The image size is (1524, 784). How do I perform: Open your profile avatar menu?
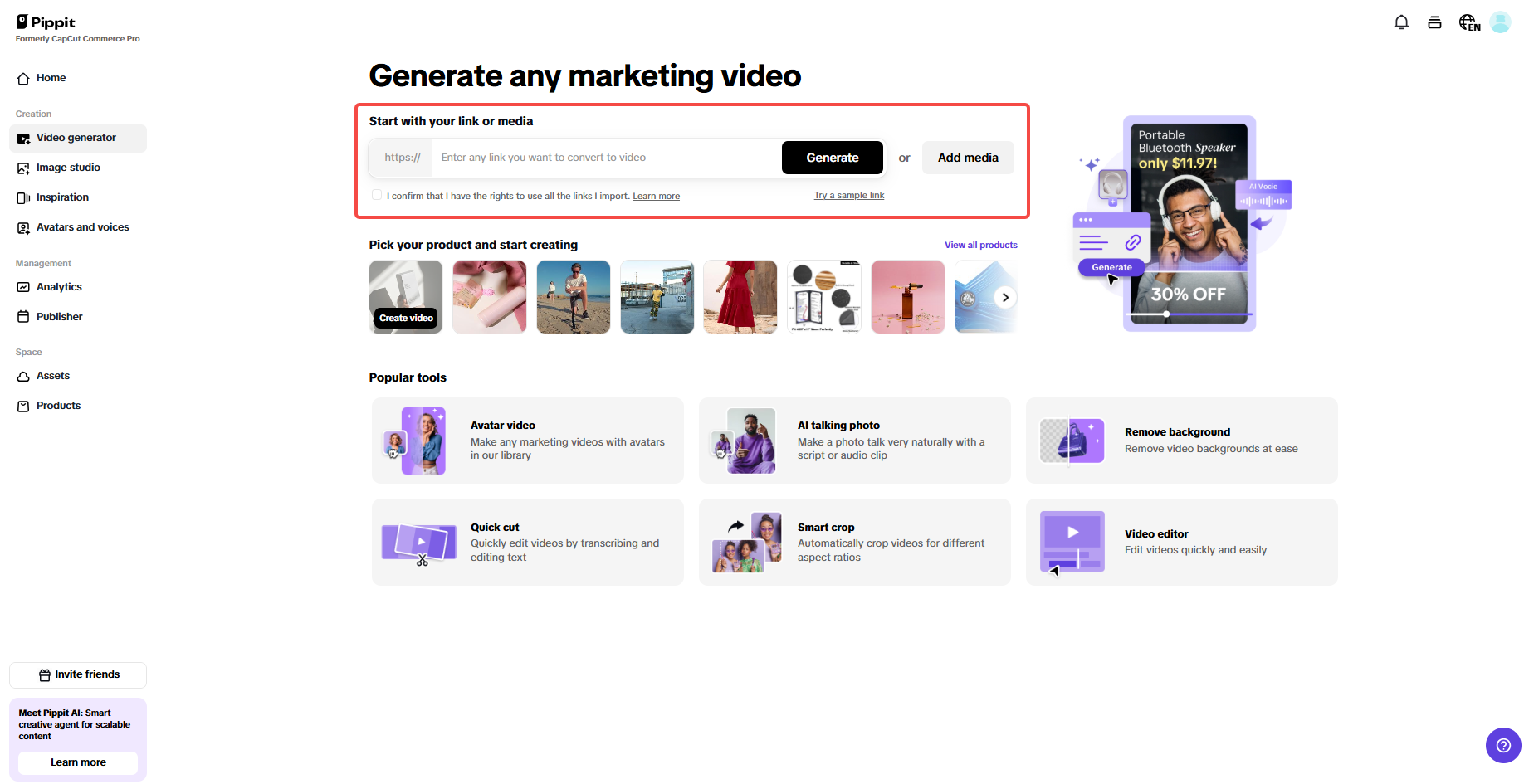pos(1500,22)
